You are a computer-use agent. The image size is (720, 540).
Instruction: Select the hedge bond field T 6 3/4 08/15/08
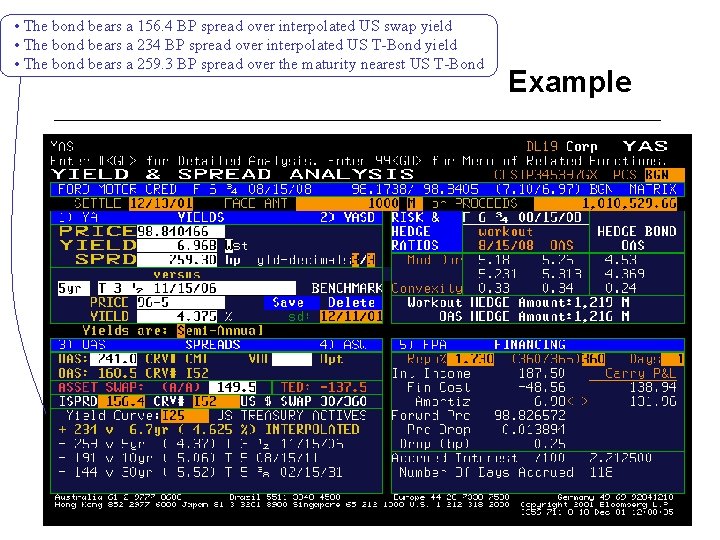[x=525, y=217]
